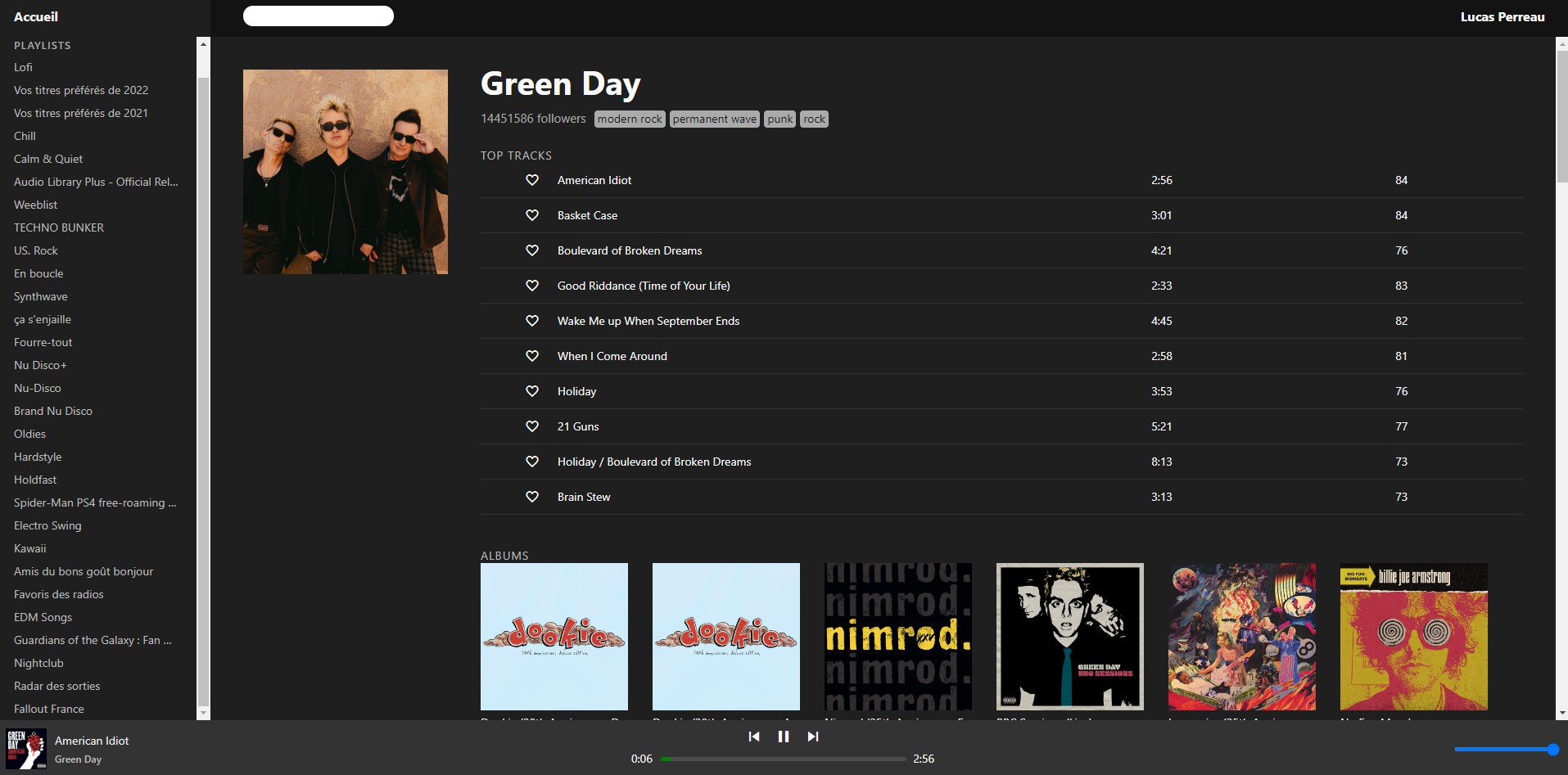
Task: Like the Brain Stew track
Action: [x=532, y=497]
